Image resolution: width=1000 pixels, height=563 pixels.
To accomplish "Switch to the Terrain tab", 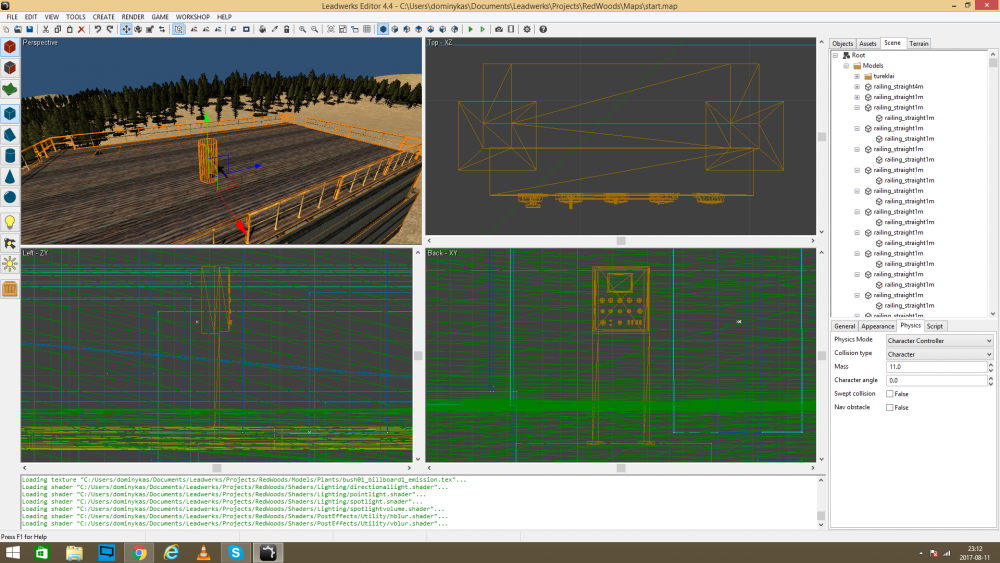I will click(918, 44).
